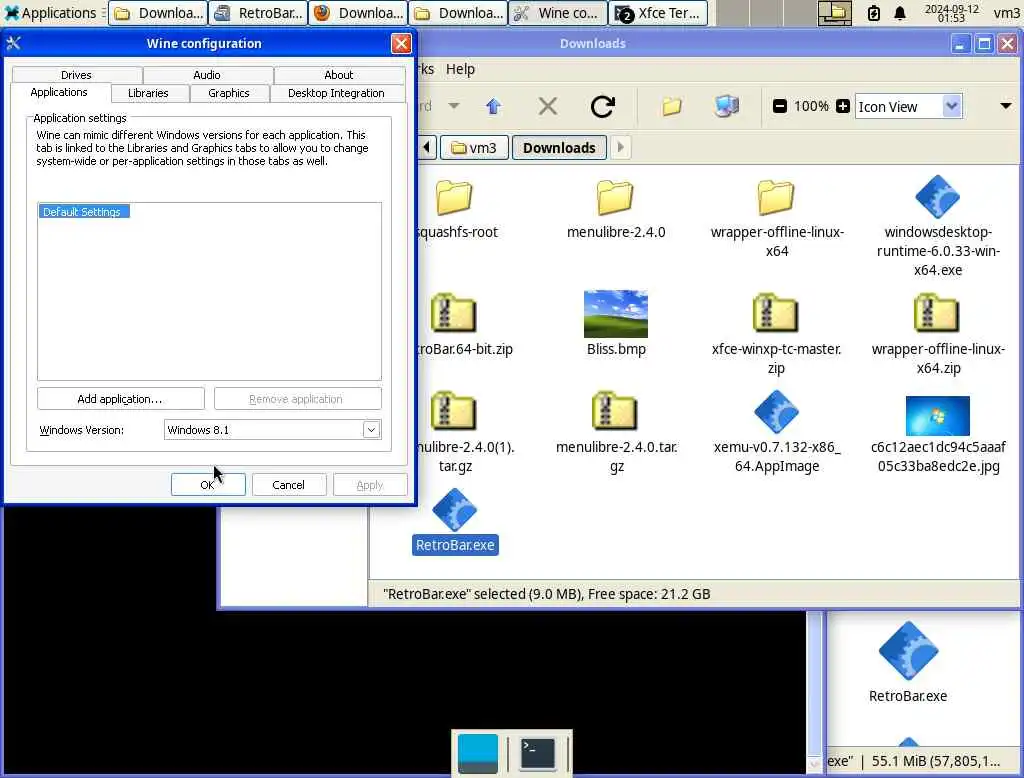Go up to the parent folder
The image size is (1024, 778).
(494, 106)
